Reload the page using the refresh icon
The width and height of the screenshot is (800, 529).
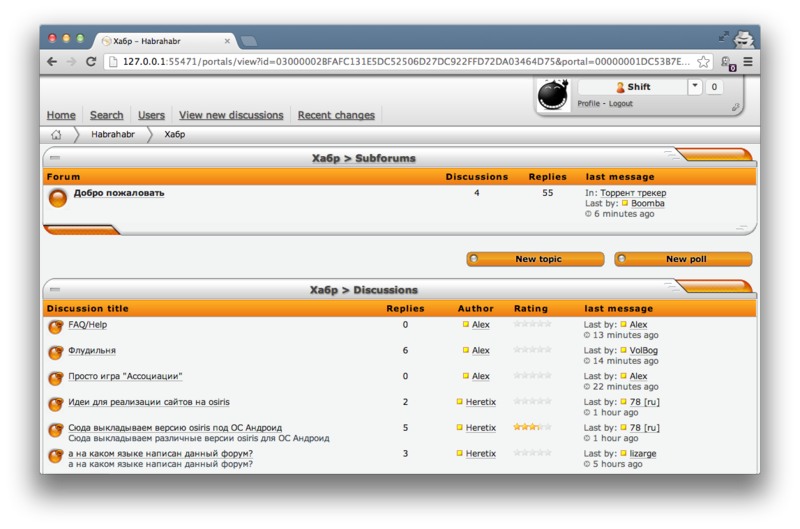click(91, 62)
